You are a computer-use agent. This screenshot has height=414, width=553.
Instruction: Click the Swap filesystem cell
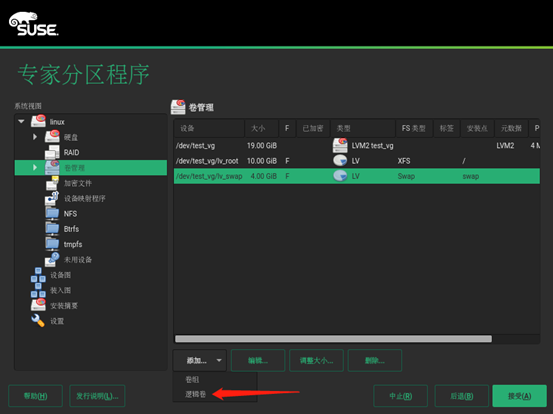406,176
